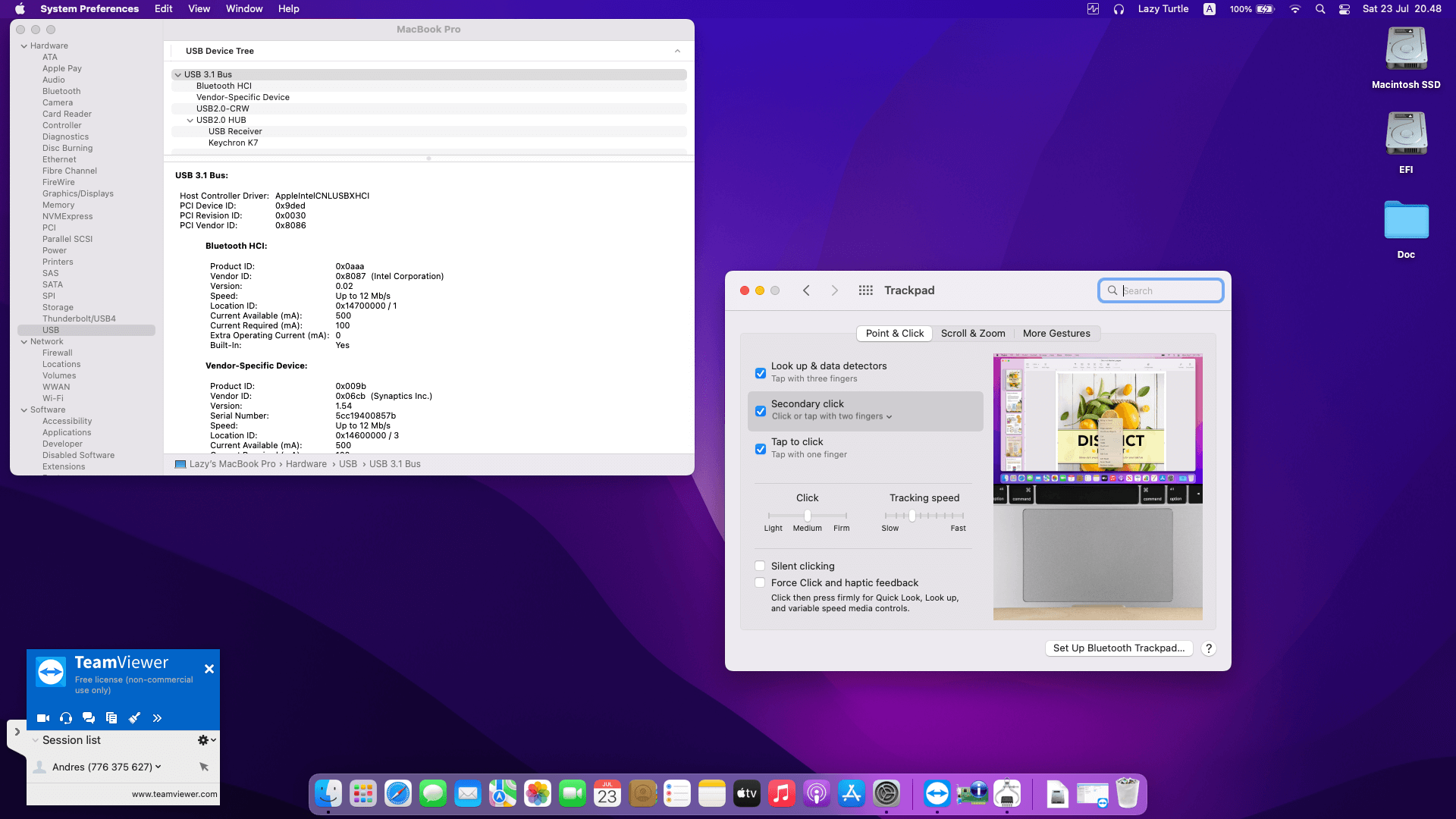Collapse Hardware section in System Information
Viewport: 1456px width, 819px height.
[24, 45]
